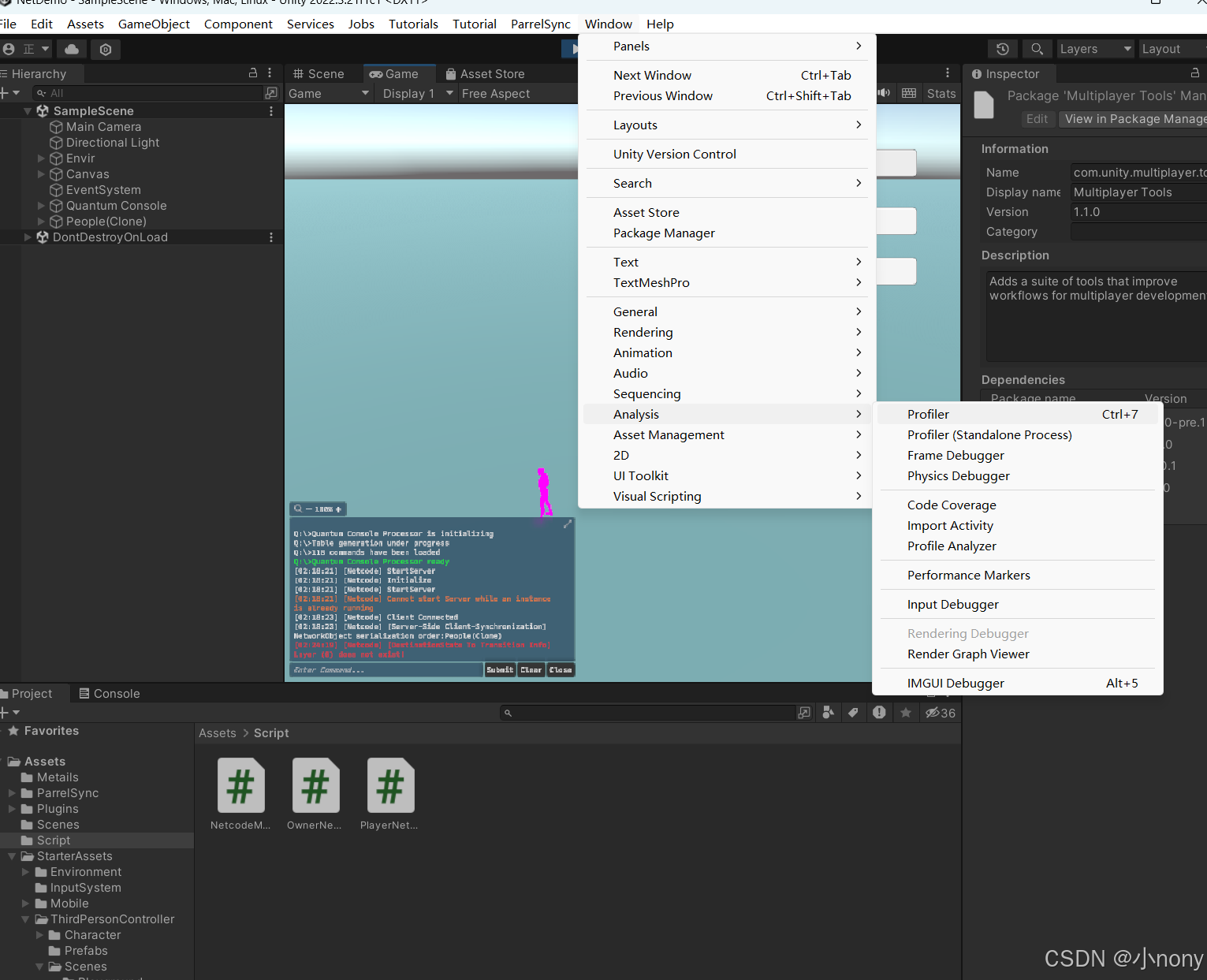Open the Profiler from the Analysis submenu

[928, 413]
